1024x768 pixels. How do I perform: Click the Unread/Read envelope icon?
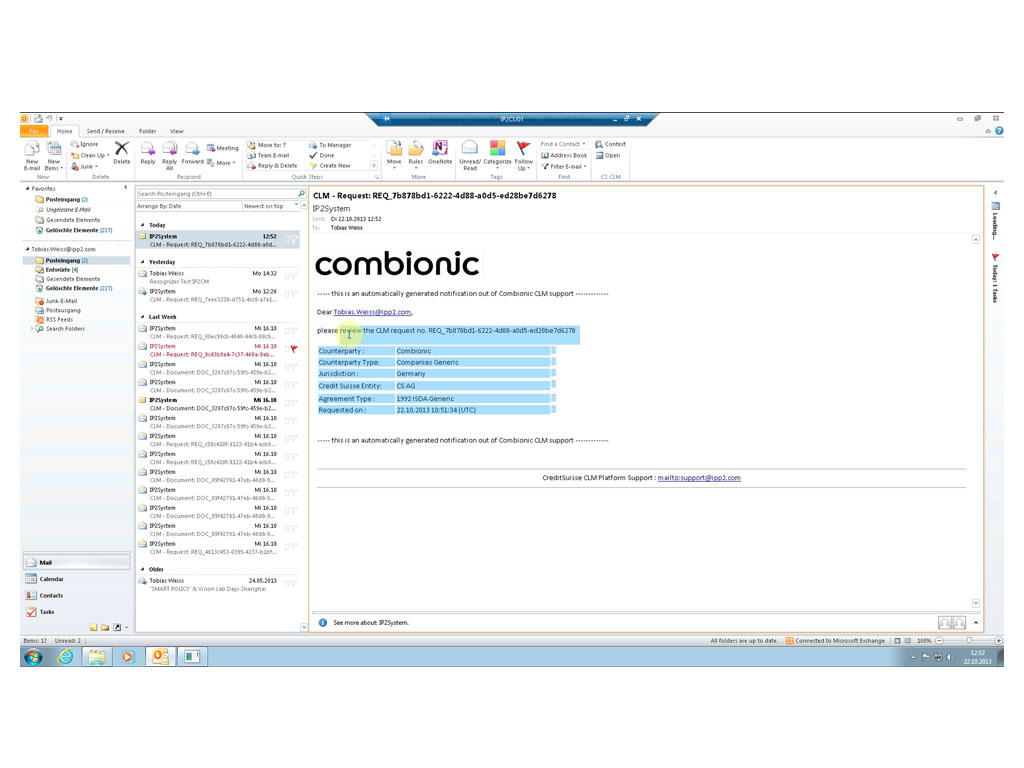tap(469, 150)
